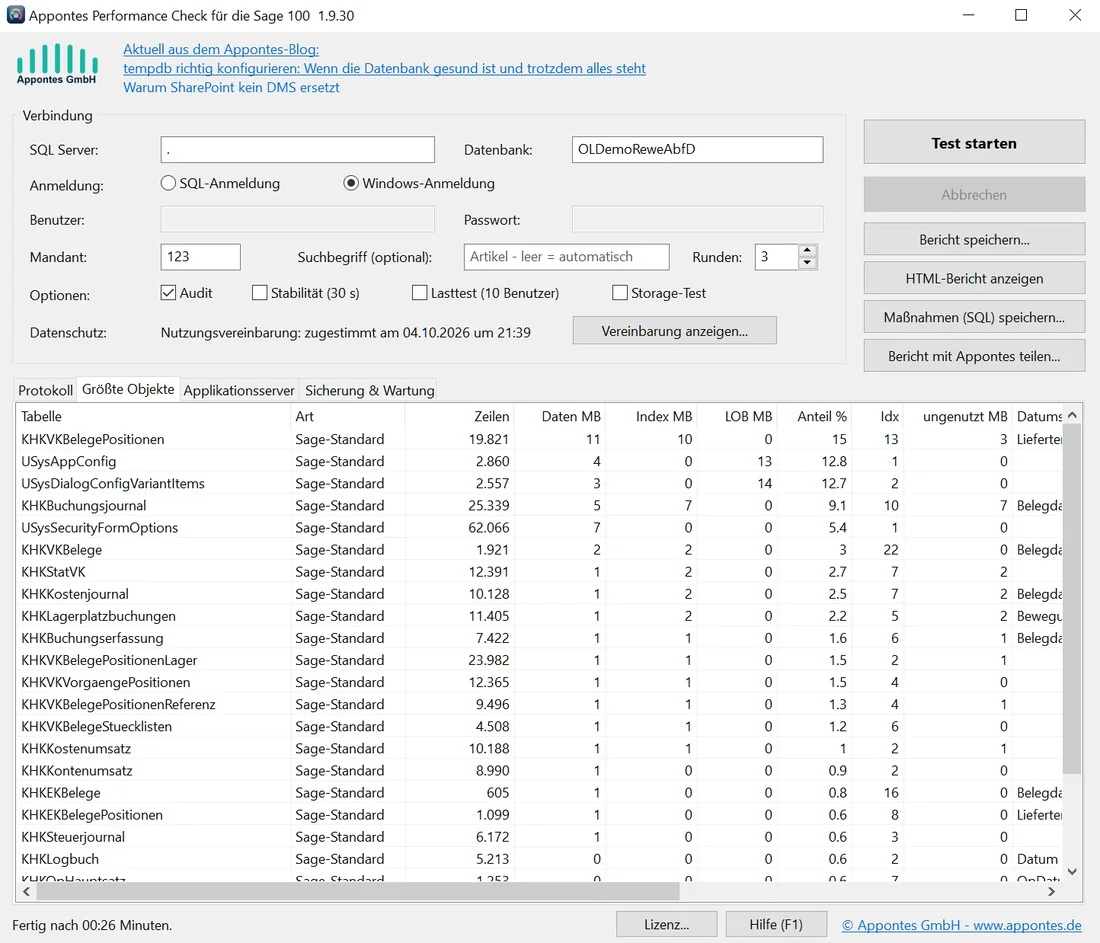Click the horizontal scrollbar right arrow
The image size is (1100, 943).
[1051, 891]
